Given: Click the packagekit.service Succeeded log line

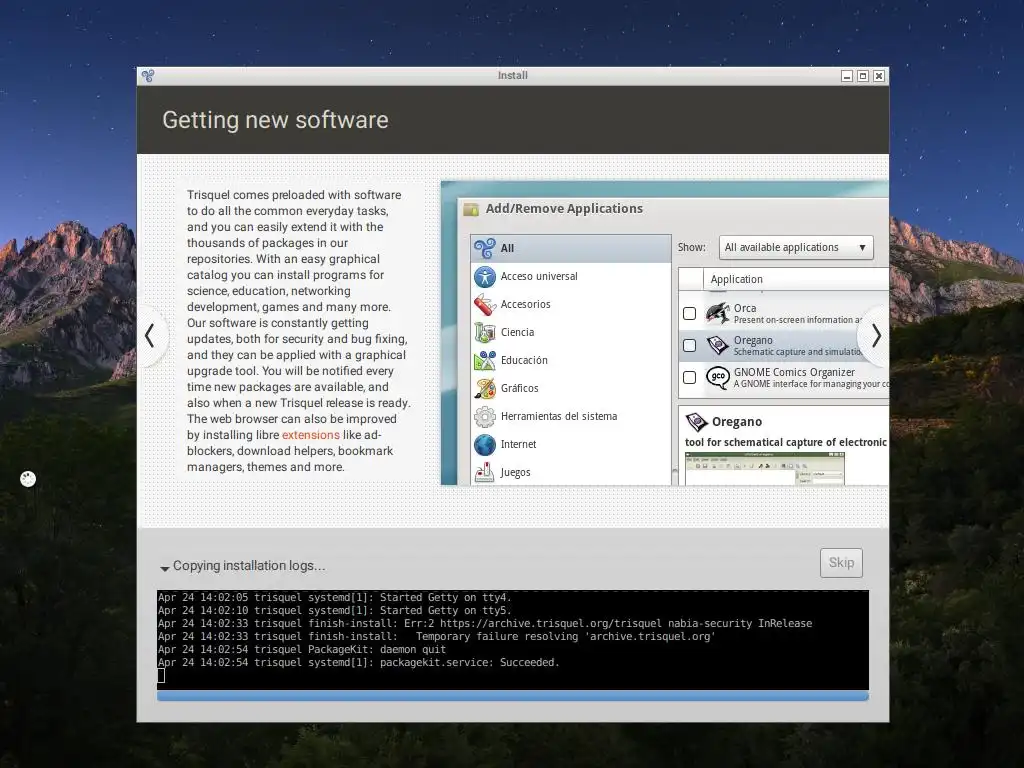Looking at the screenshot, I should tap(359, 663).
